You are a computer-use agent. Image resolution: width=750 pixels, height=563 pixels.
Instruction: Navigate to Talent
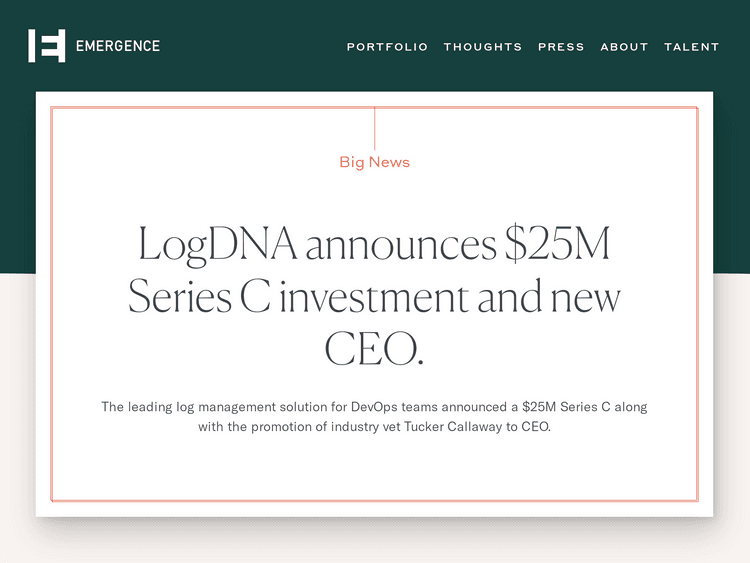692,47
